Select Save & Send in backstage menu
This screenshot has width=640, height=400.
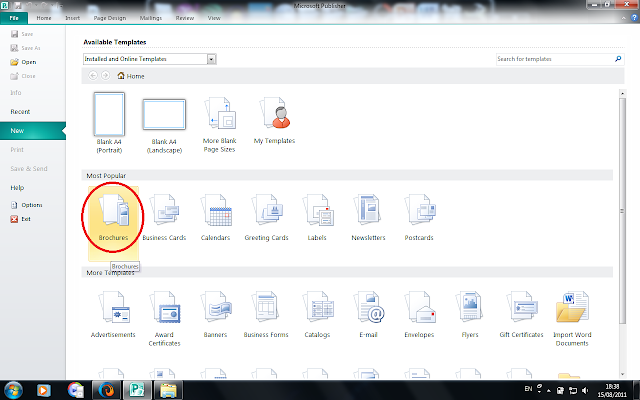pyautogui.click(x=29, y=169)
